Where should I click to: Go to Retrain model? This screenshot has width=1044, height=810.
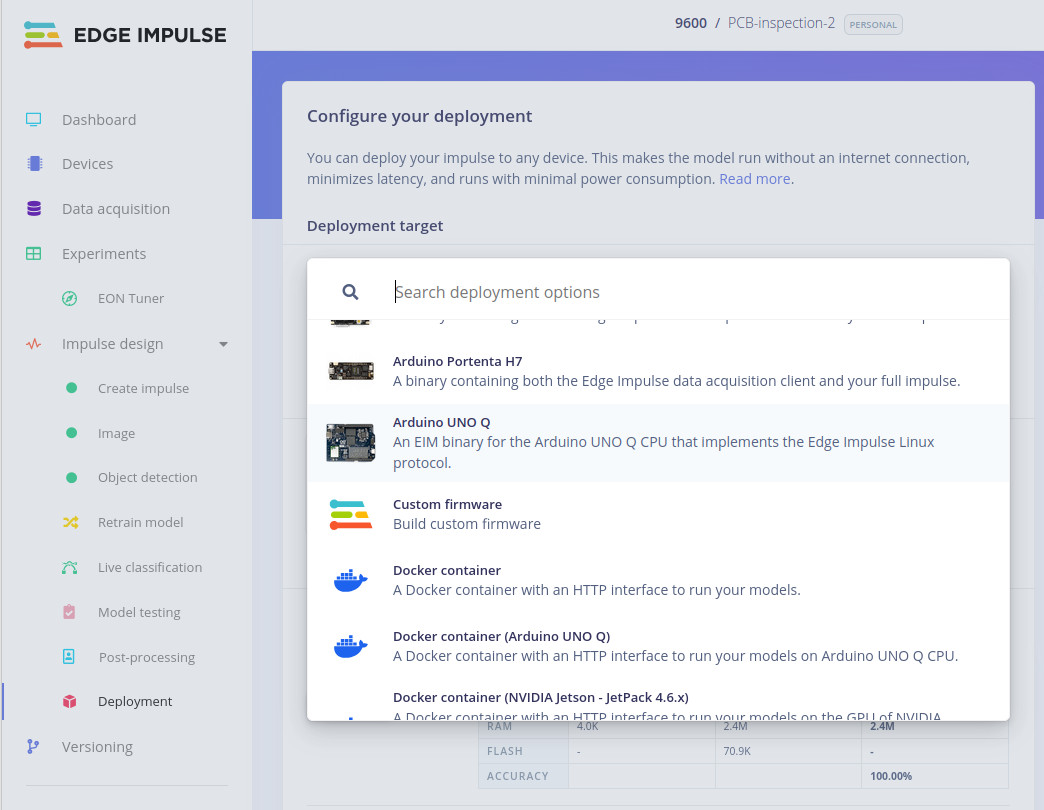coord(140,522)
